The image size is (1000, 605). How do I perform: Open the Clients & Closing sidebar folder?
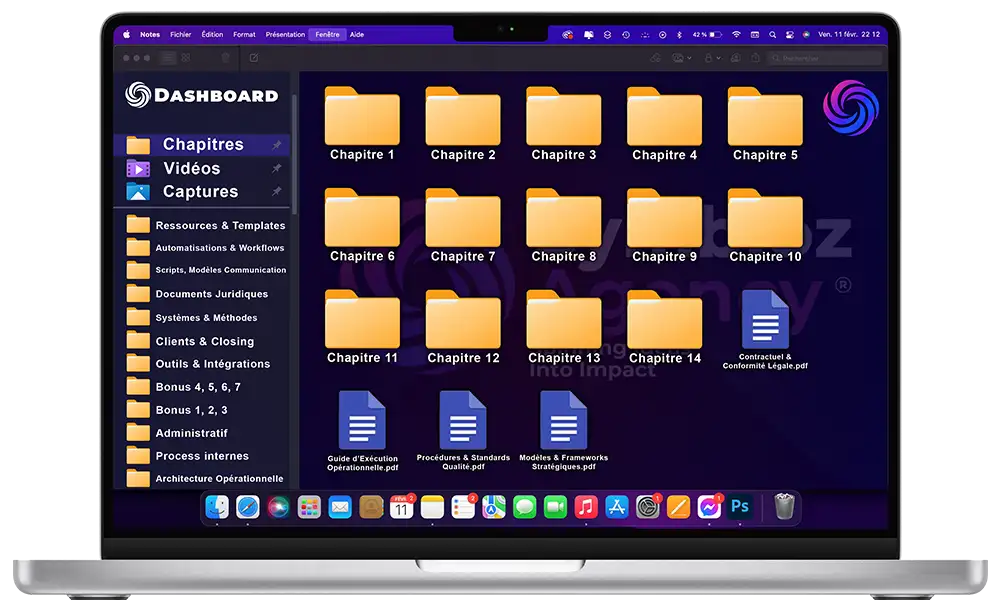click(x=204, y=341)
